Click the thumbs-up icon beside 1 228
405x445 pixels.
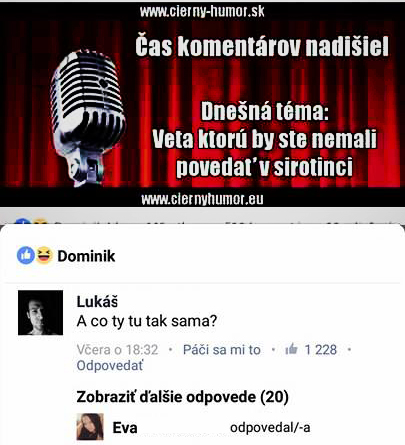(291, 349)
